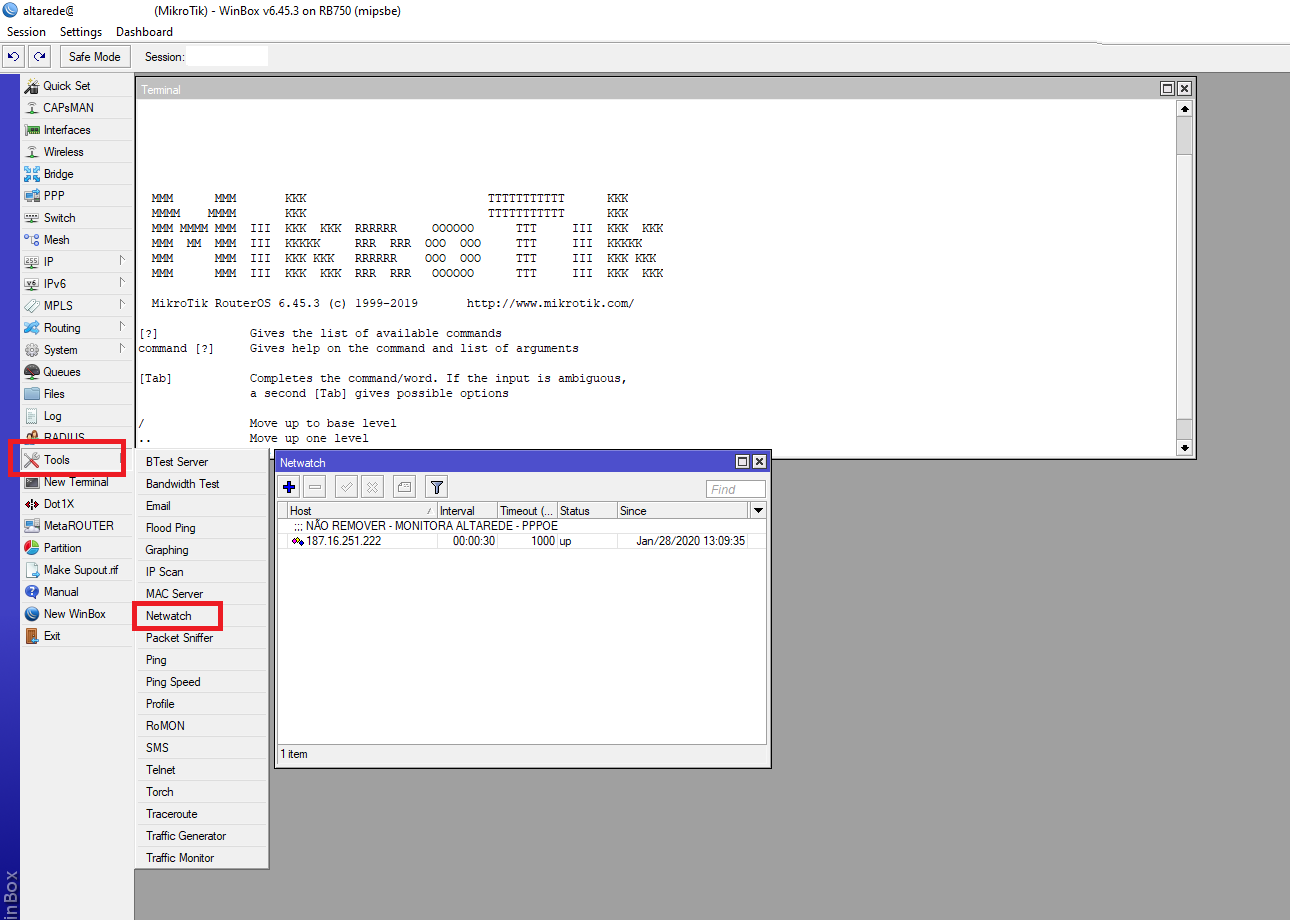Click Terminal scrollbar down arrow

pos(1185,447)
